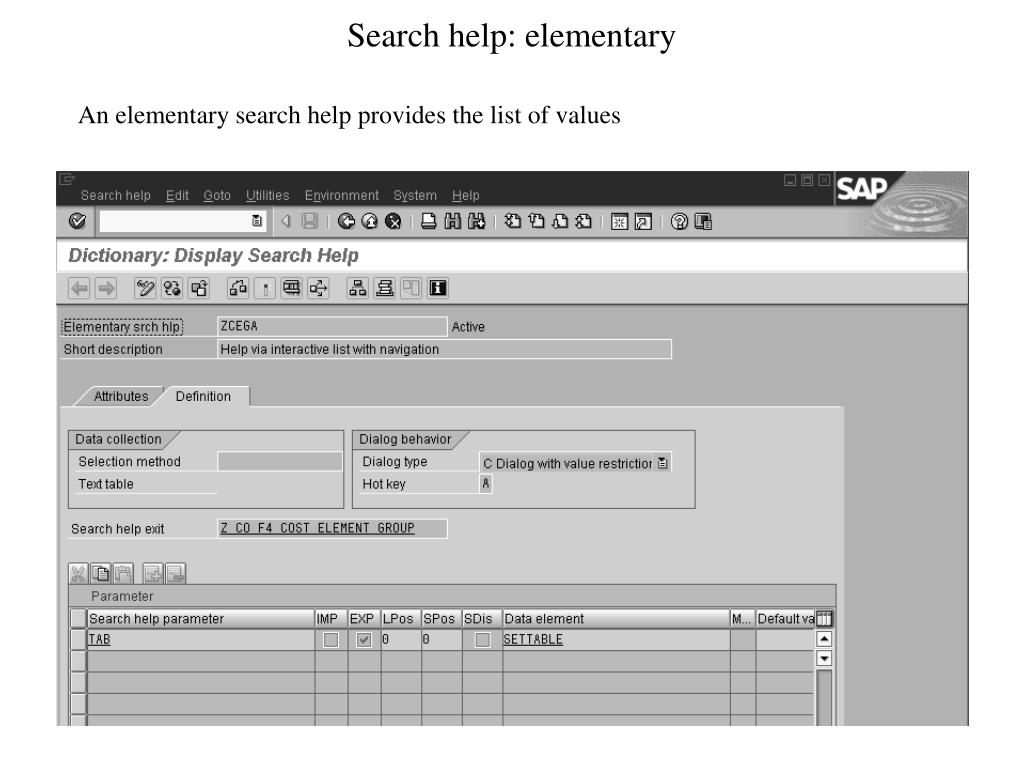Click the TAB search help parameter

(99, 639)
